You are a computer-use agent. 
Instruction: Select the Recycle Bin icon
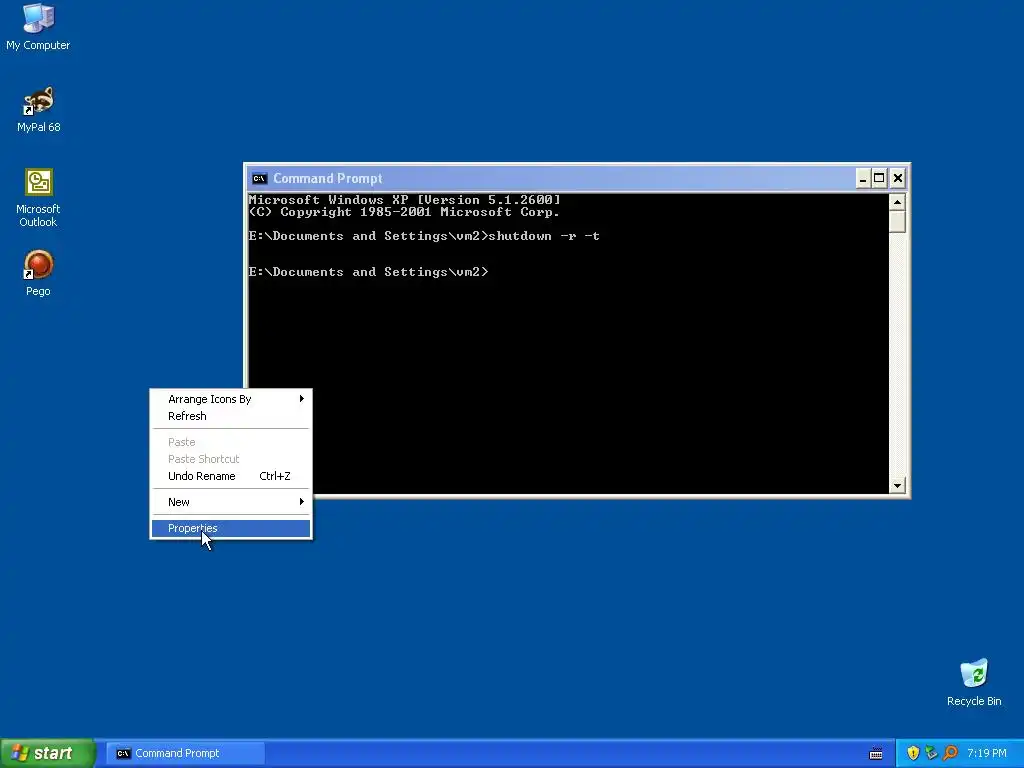pyautogui.click(x=974, y=683)
